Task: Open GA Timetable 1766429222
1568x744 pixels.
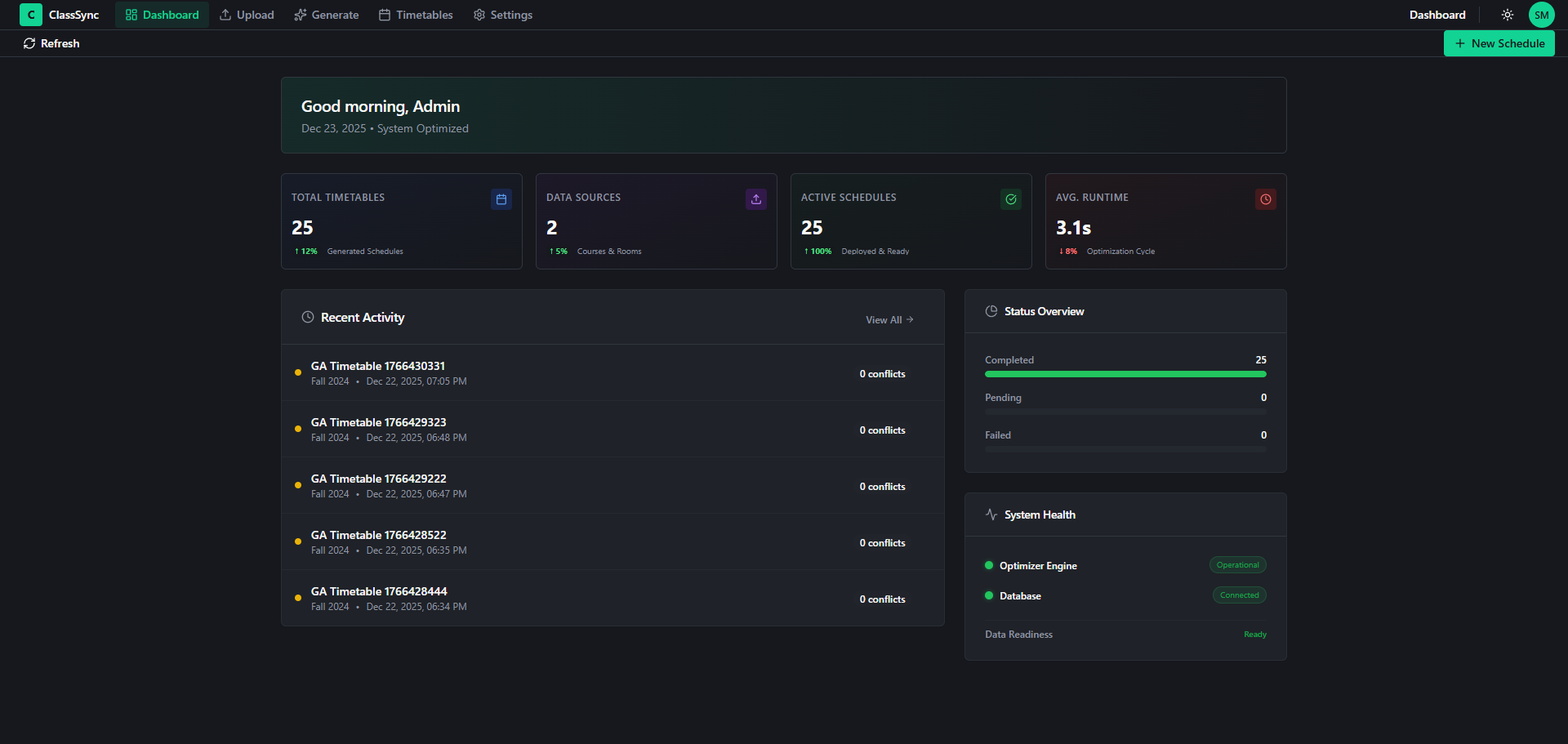Action: point(612,486)
